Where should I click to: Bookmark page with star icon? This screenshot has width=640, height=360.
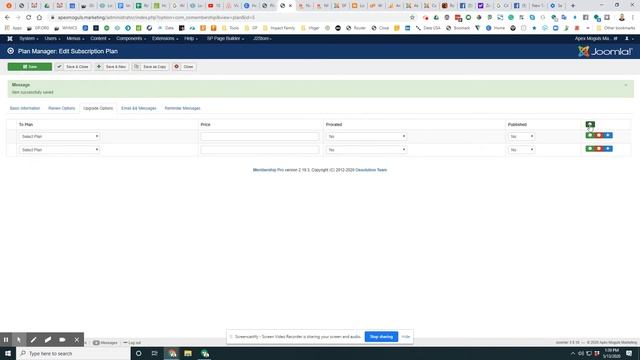(x=412, y=18)
